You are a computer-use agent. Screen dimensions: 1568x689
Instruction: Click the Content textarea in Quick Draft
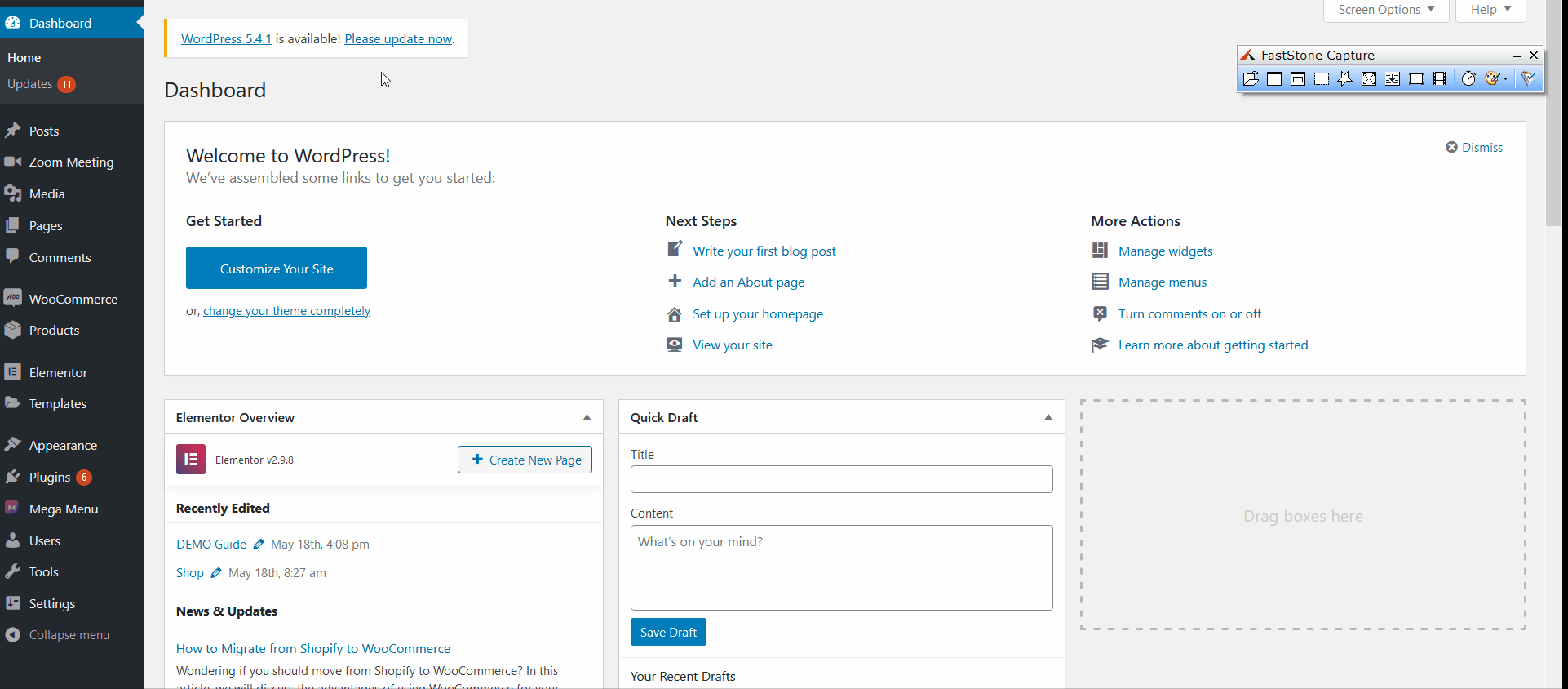click(841, 567)
